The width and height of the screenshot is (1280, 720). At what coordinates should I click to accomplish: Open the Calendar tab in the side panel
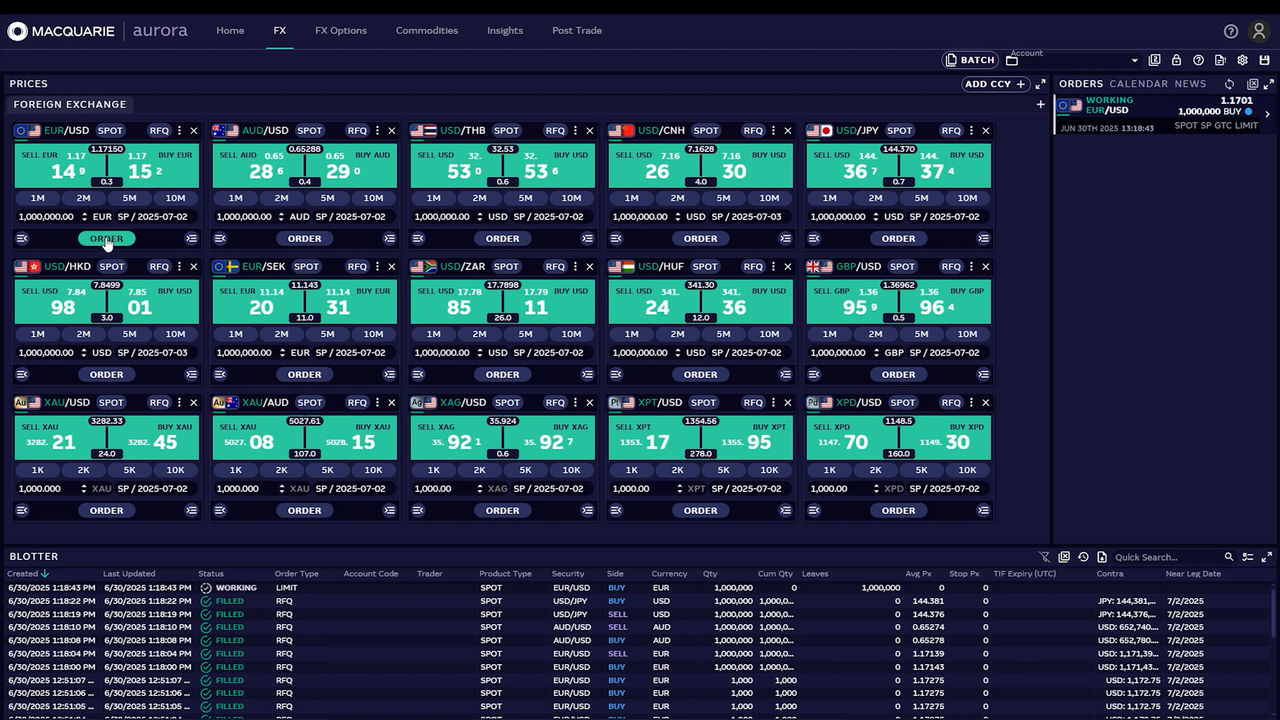(x=1138, y=84)
